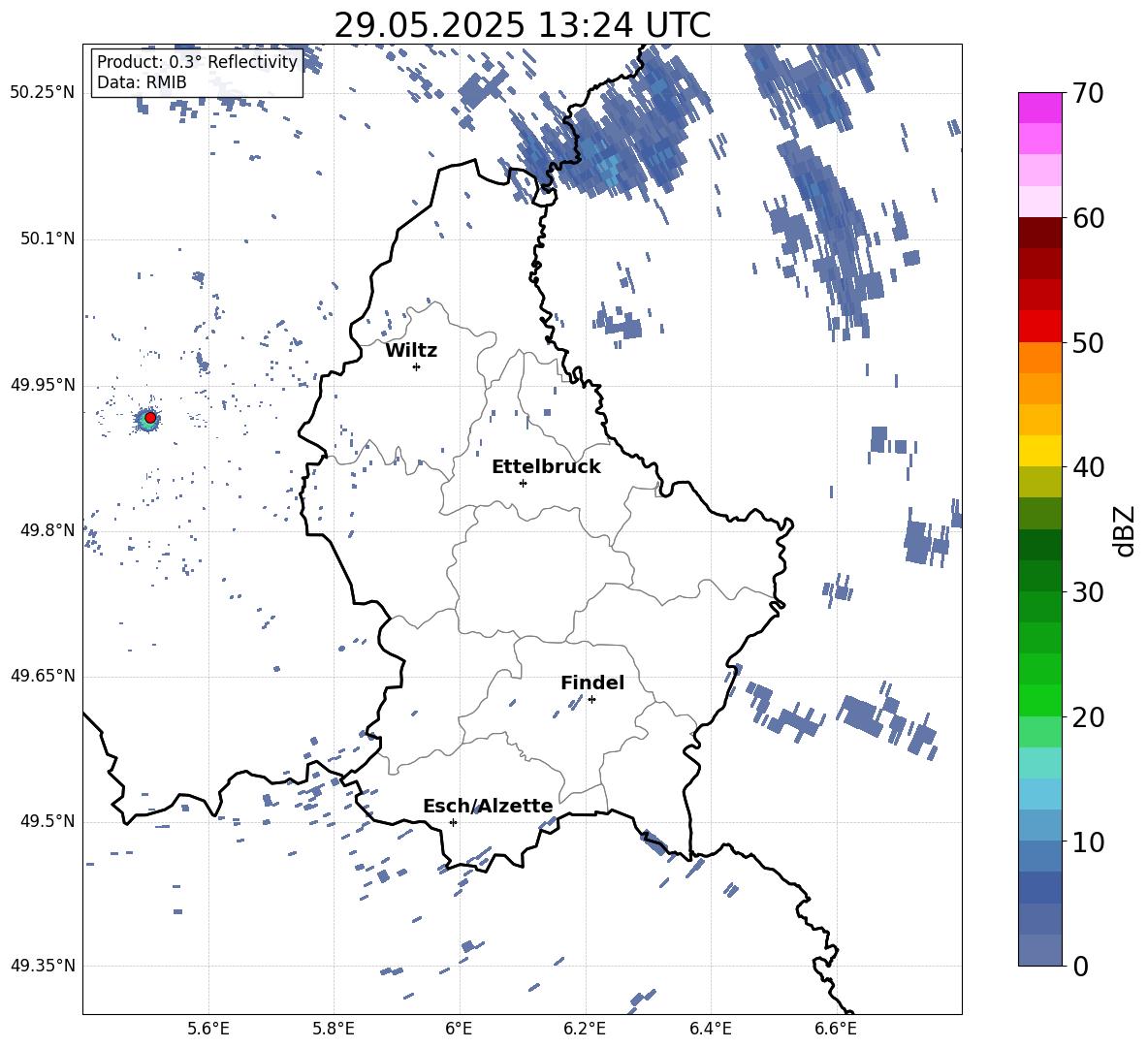Click the 49.5°N latitude label

(48, 821)
